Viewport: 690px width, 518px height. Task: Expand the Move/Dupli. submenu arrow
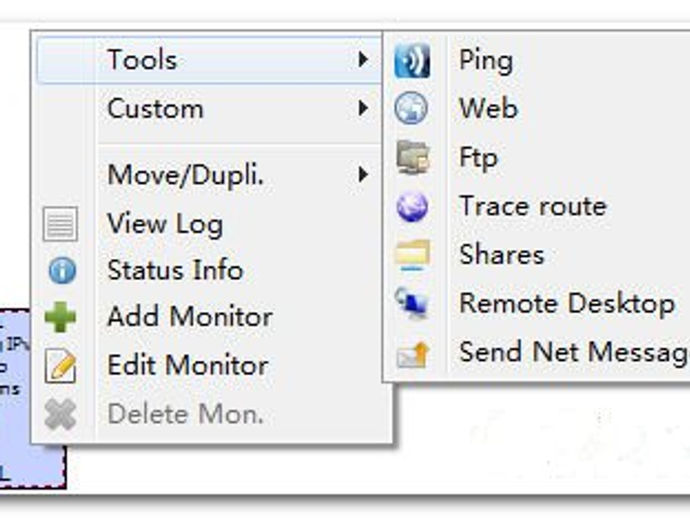[x=363, y=175]
